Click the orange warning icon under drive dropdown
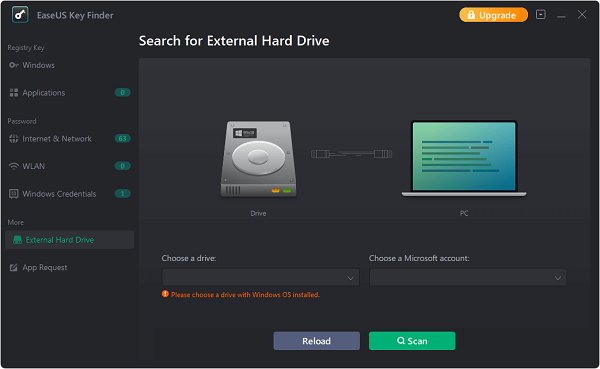The width and height of the screenshot is (600, 369). pyautogui.click(x=165, y=294)
